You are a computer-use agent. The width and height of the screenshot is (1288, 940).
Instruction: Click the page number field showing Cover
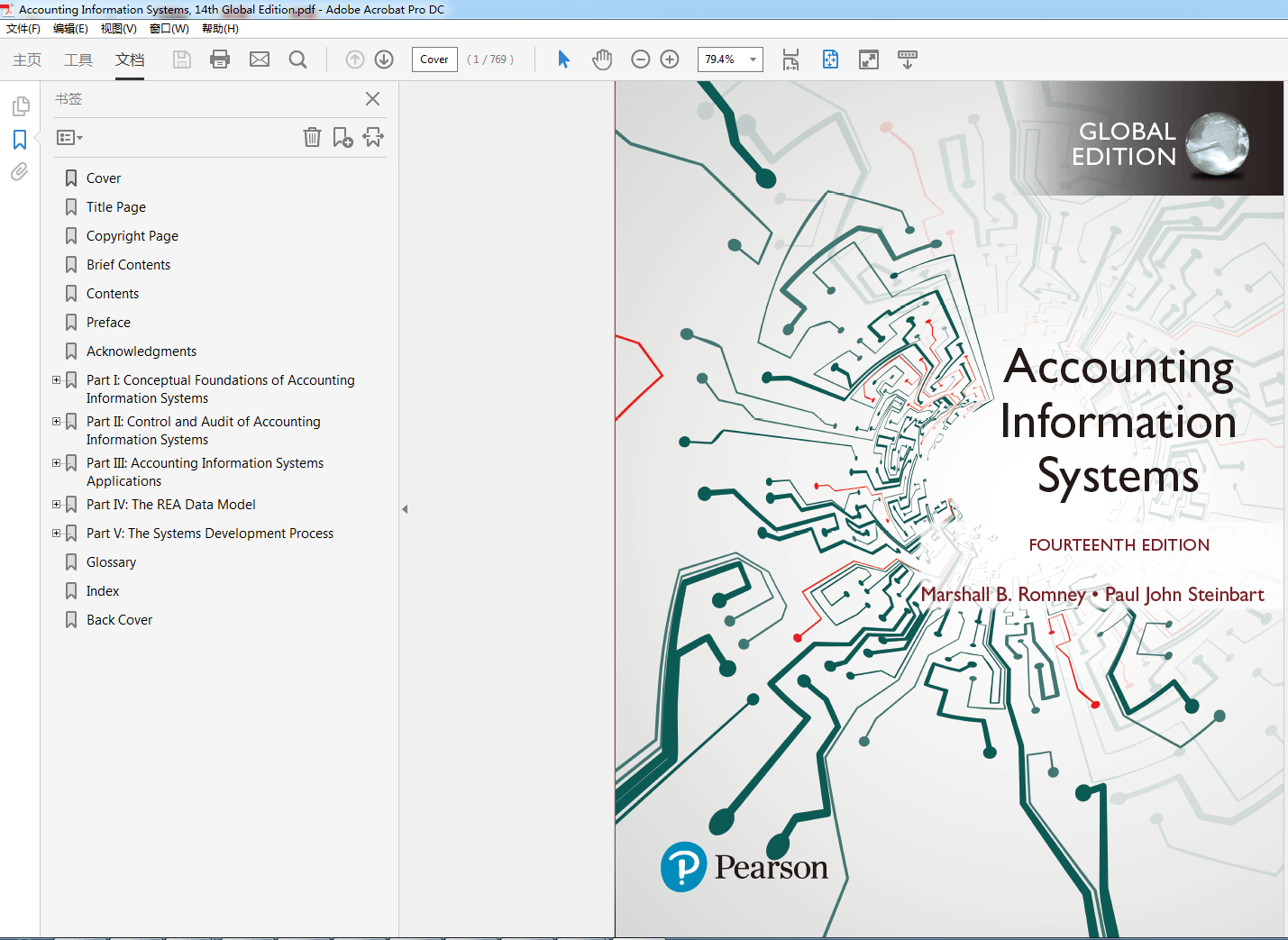coord(434,59)
